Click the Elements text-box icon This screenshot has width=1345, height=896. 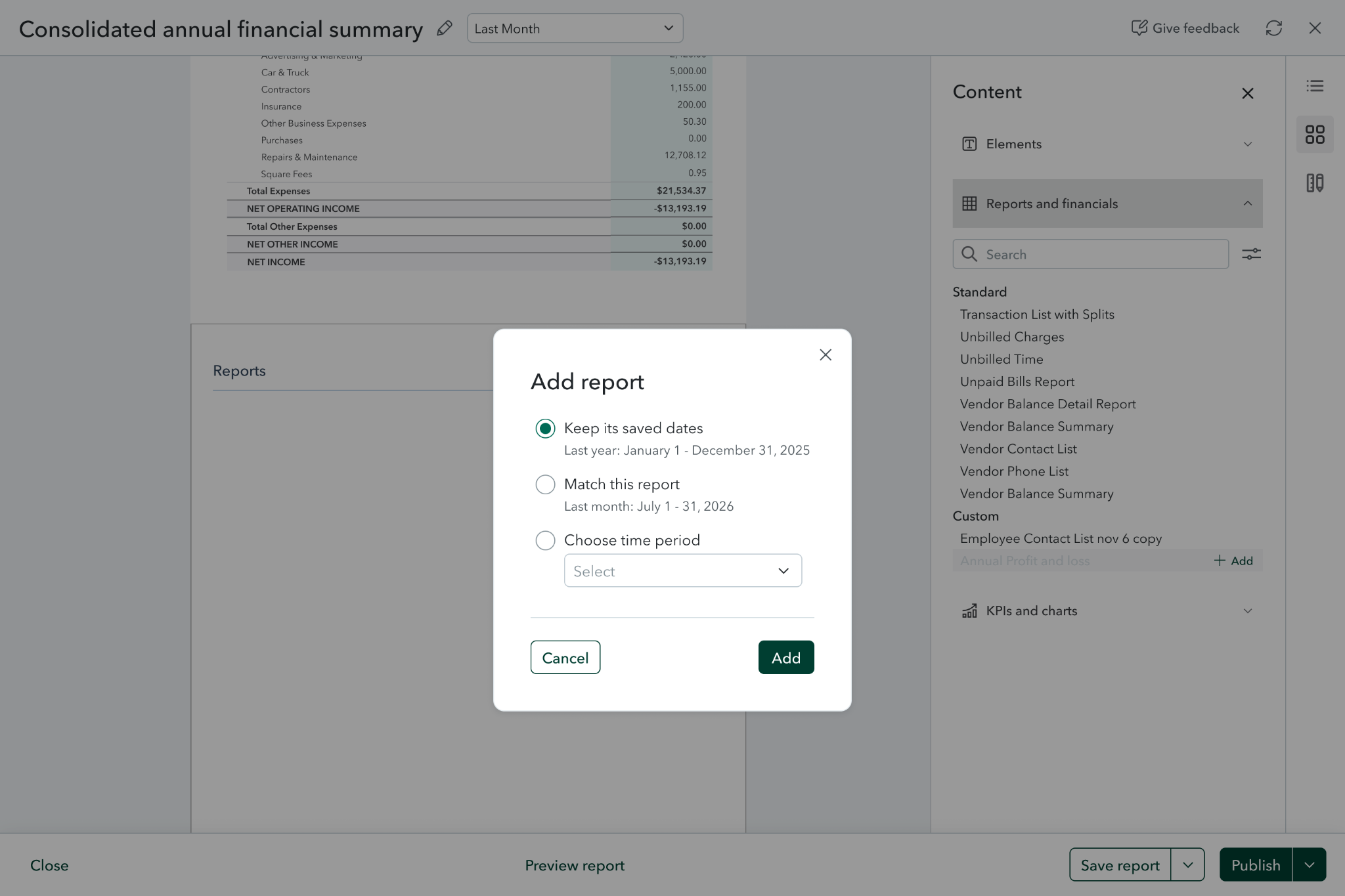click(969, 144)
